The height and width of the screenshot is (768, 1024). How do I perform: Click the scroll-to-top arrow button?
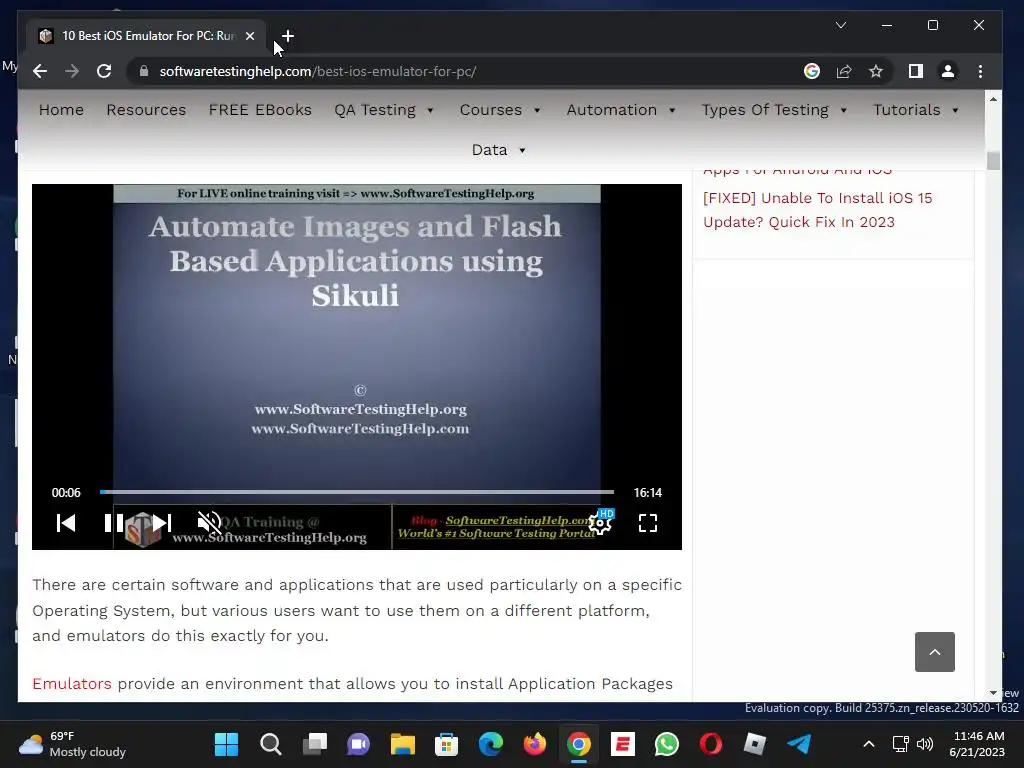(935, 652)
